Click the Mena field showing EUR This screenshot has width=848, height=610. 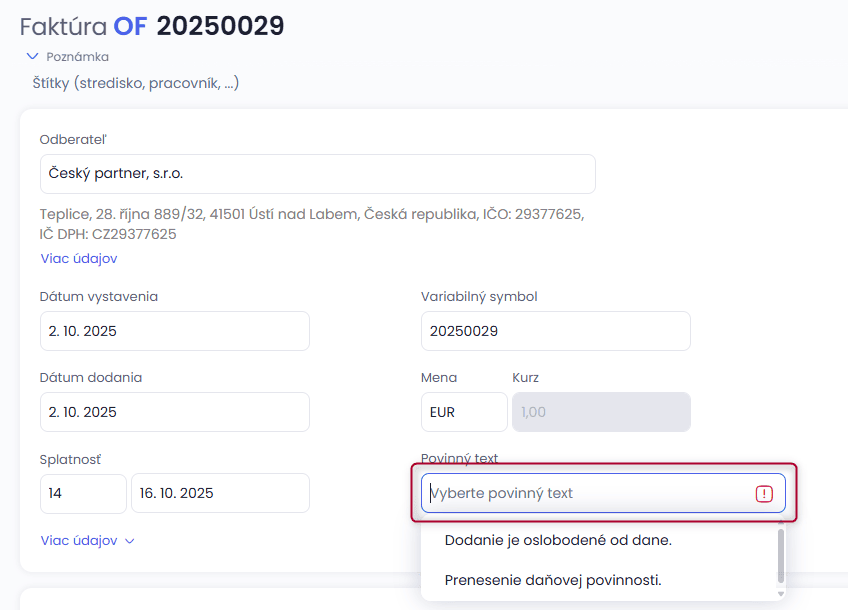464,412
